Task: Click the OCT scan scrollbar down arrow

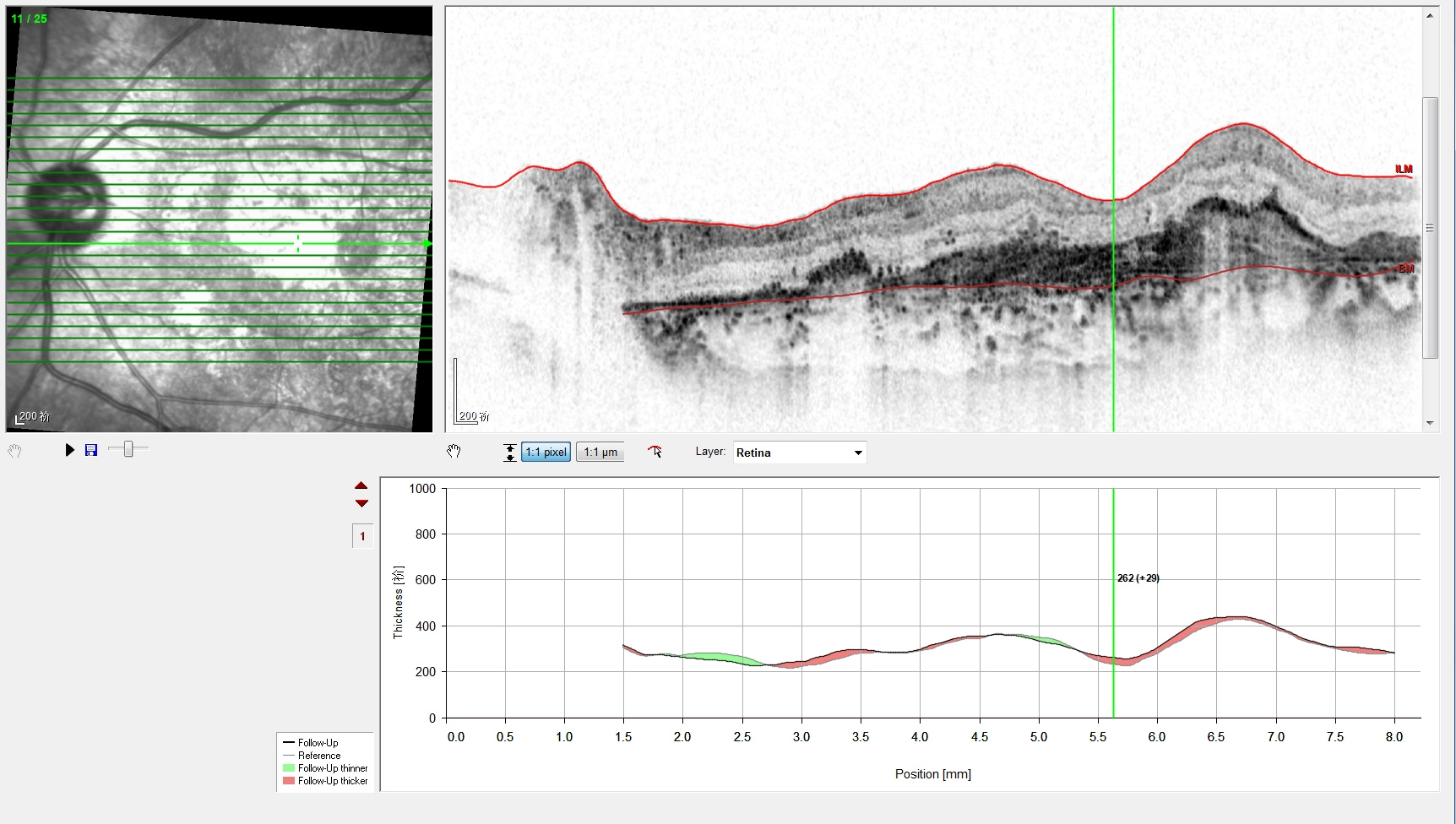Action: pyautogui.click(x=1430, y=423)
